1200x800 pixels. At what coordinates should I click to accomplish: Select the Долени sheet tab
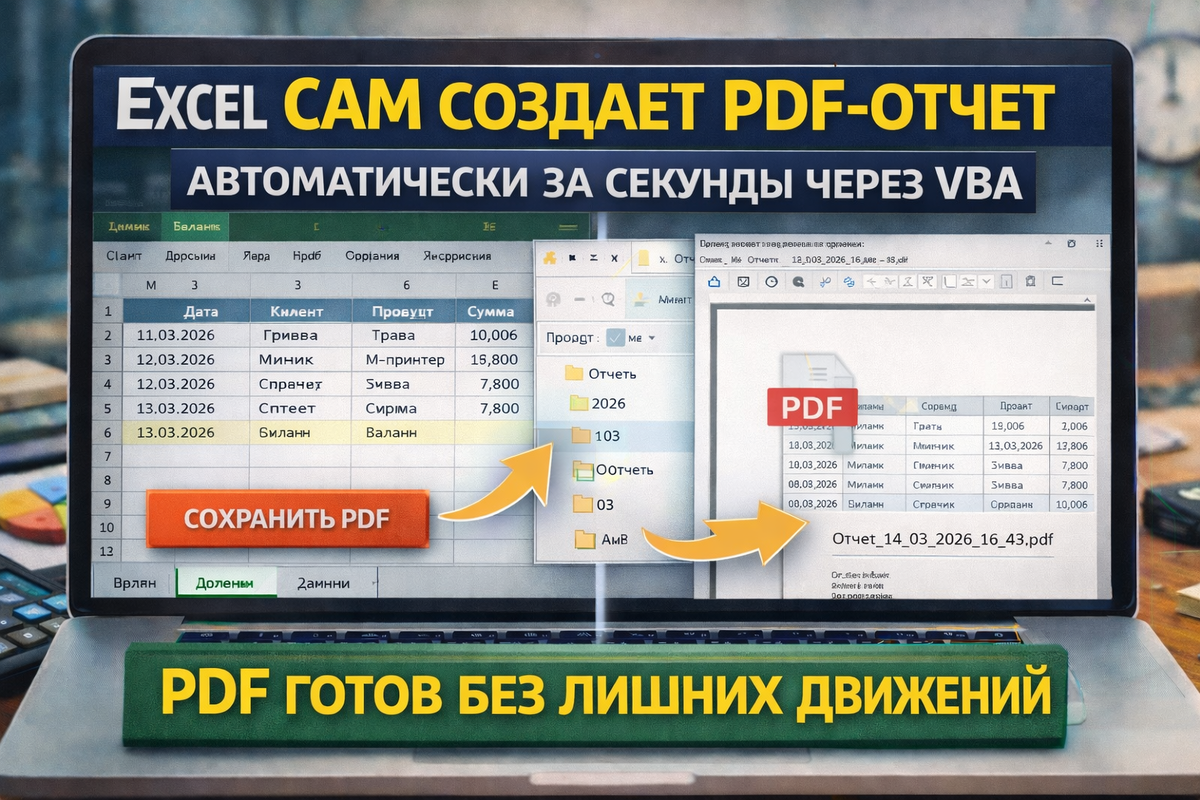point(225,583)
